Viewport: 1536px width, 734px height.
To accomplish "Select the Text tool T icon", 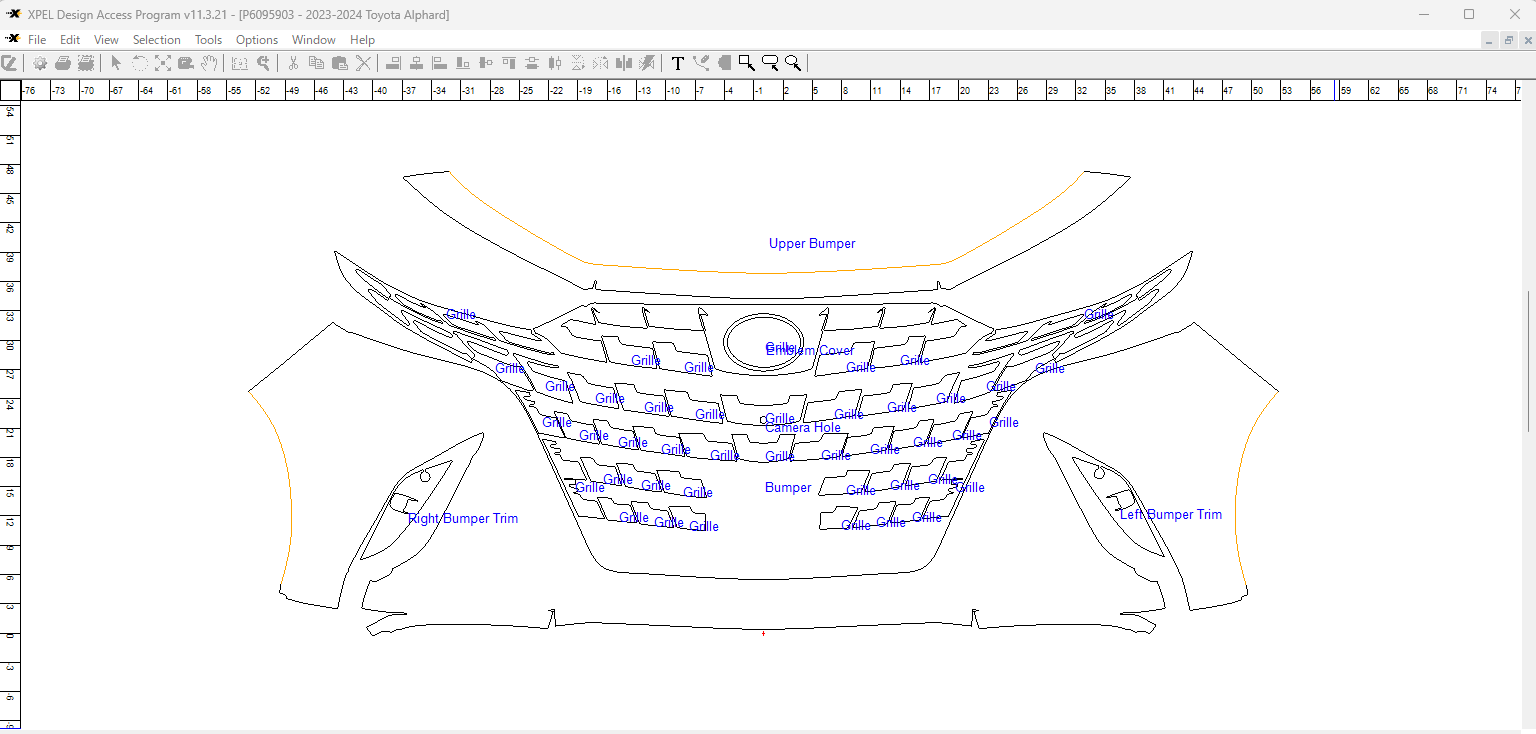I will click(x=677, y=63).
